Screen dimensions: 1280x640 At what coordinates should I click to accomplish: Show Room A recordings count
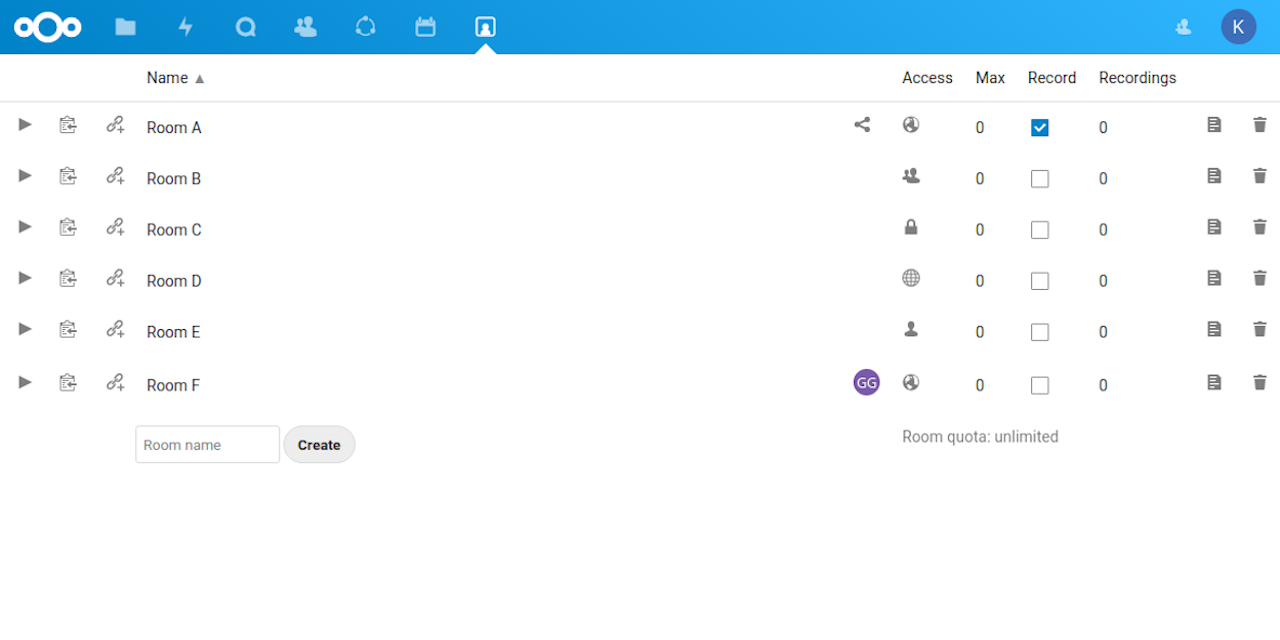click(1103, 128)
